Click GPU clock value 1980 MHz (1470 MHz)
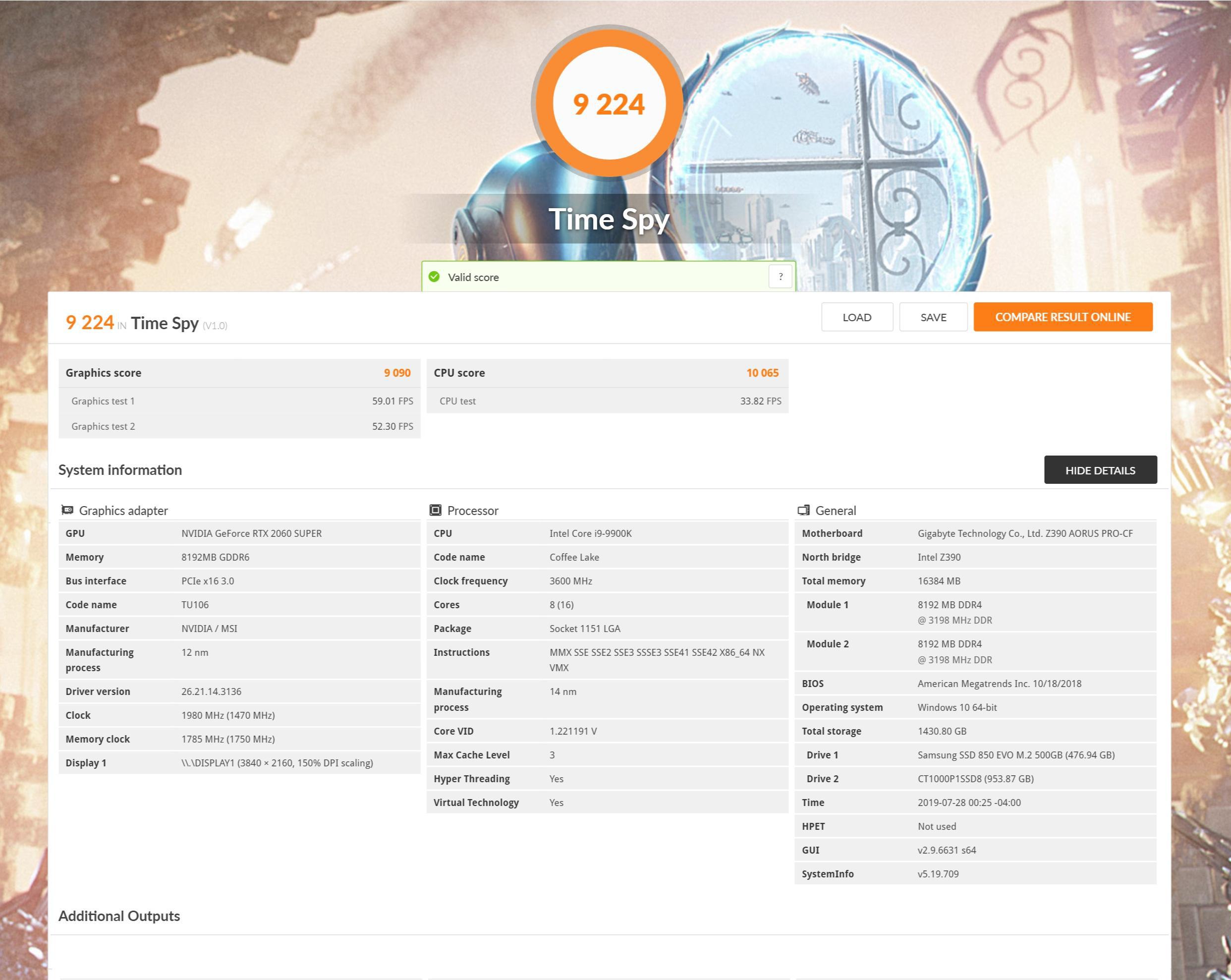Viewport: 1231px width, 980px height. pyautogui.click(x=228, y=715)
